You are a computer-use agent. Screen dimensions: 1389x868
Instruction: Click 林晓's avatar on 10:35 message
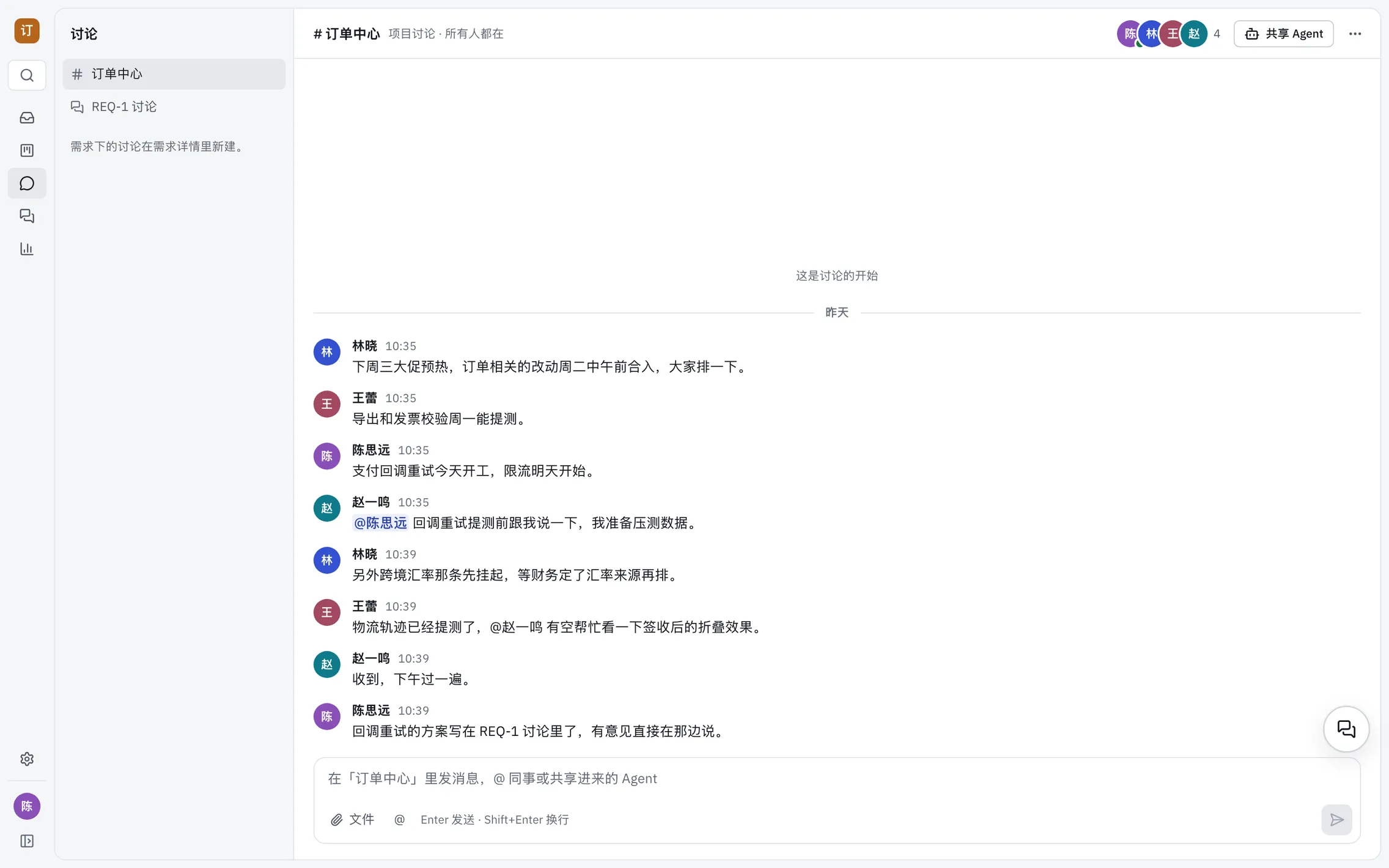point(327,352)
